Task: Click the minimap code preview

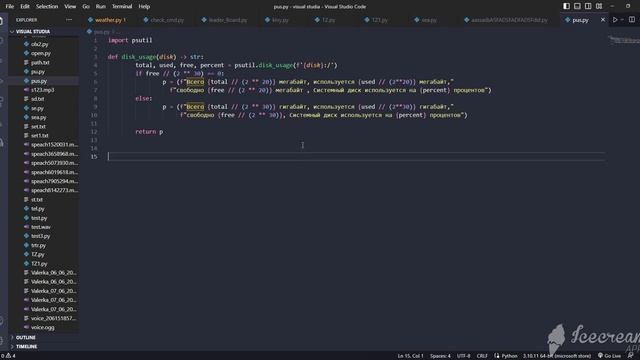Action: coord(624,40)
